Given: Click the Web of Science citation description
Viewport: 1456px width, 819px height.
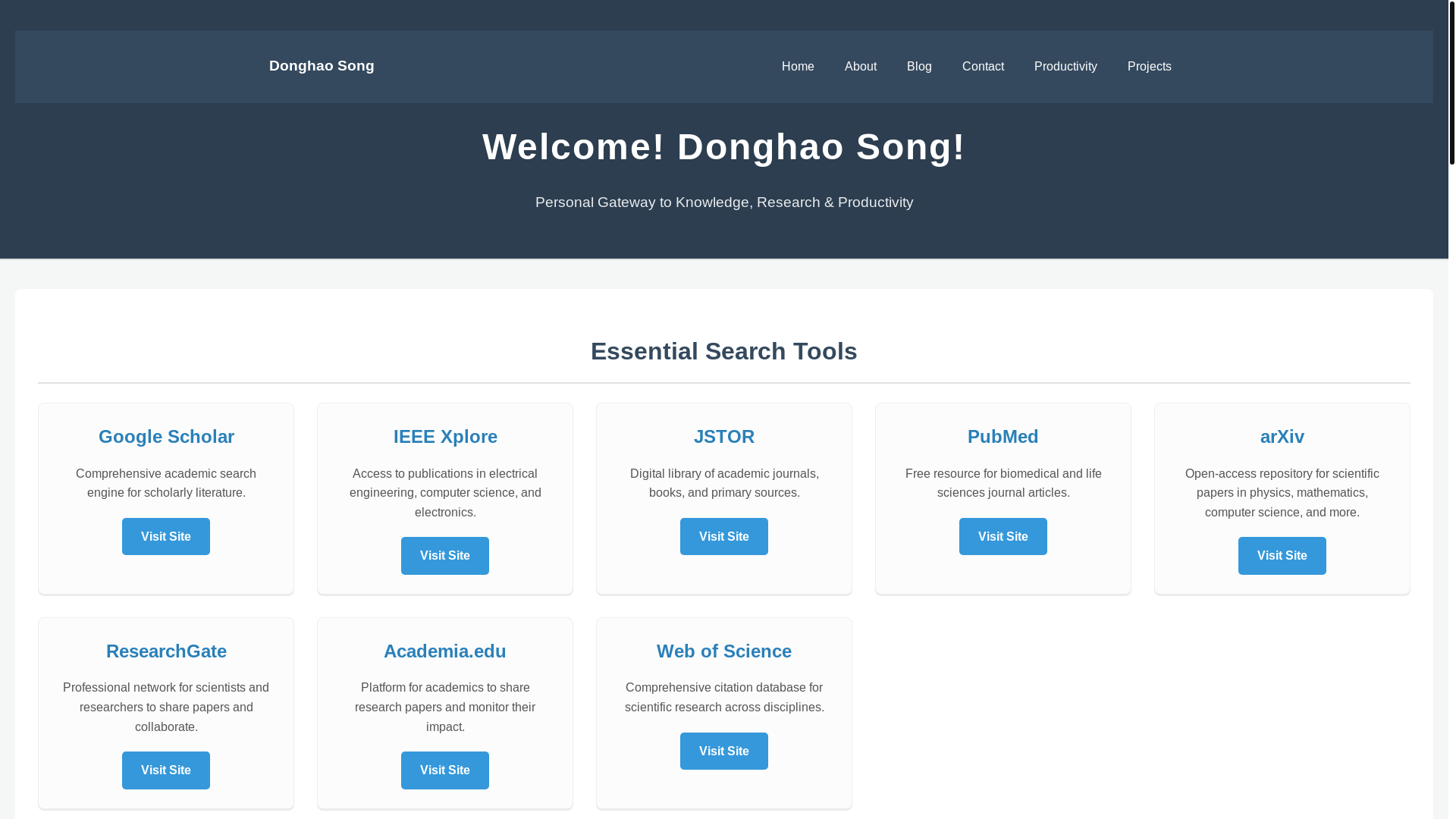Looking at the screenshot, I should 724,698.
